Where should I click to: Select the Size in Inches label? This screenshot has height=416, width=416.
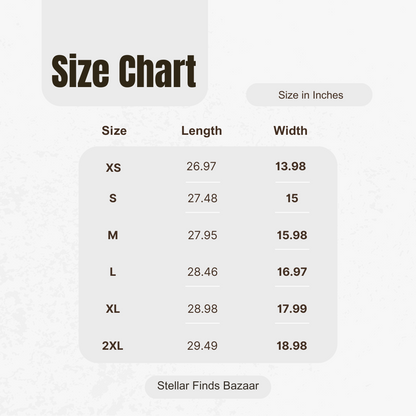coord(311,95)
